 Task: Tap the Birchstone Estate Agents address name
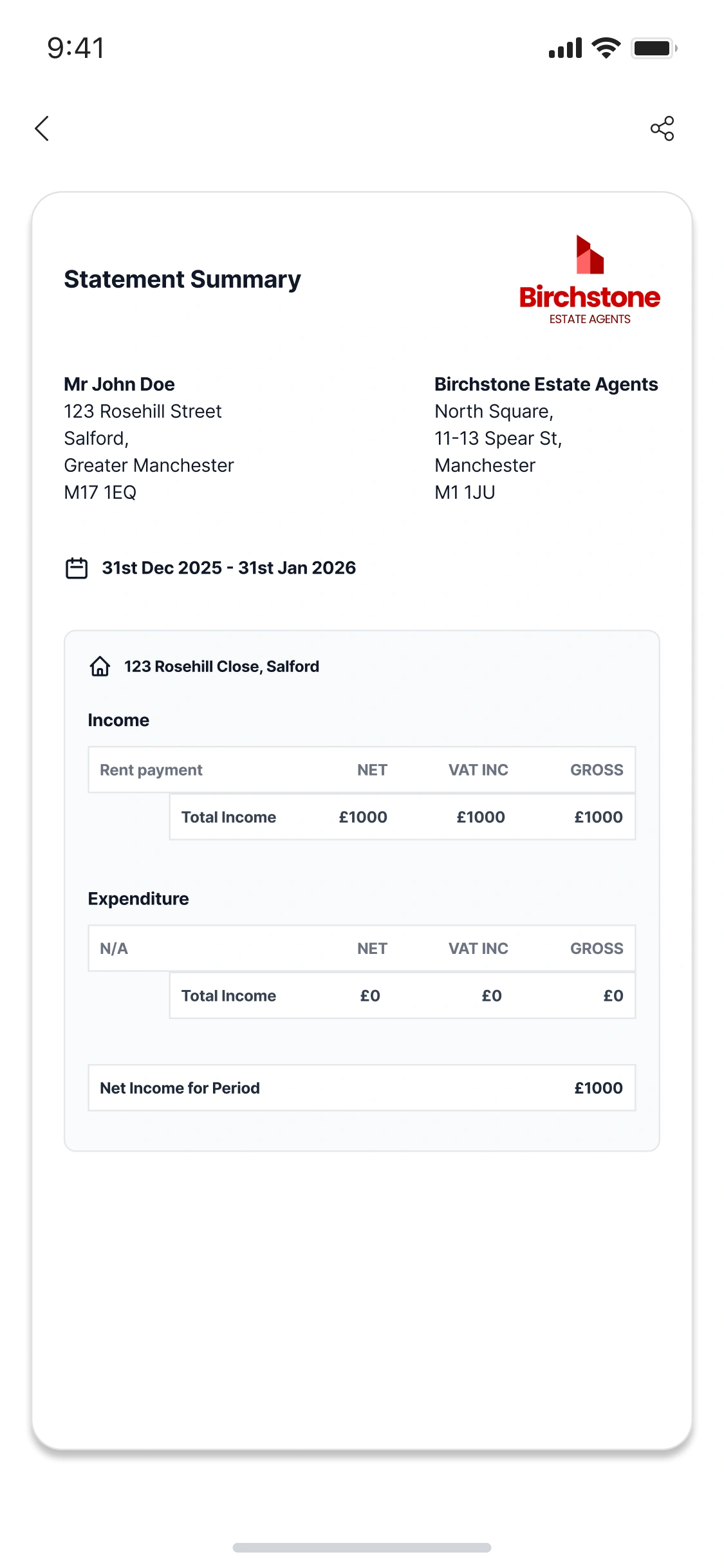pos(546,384)
